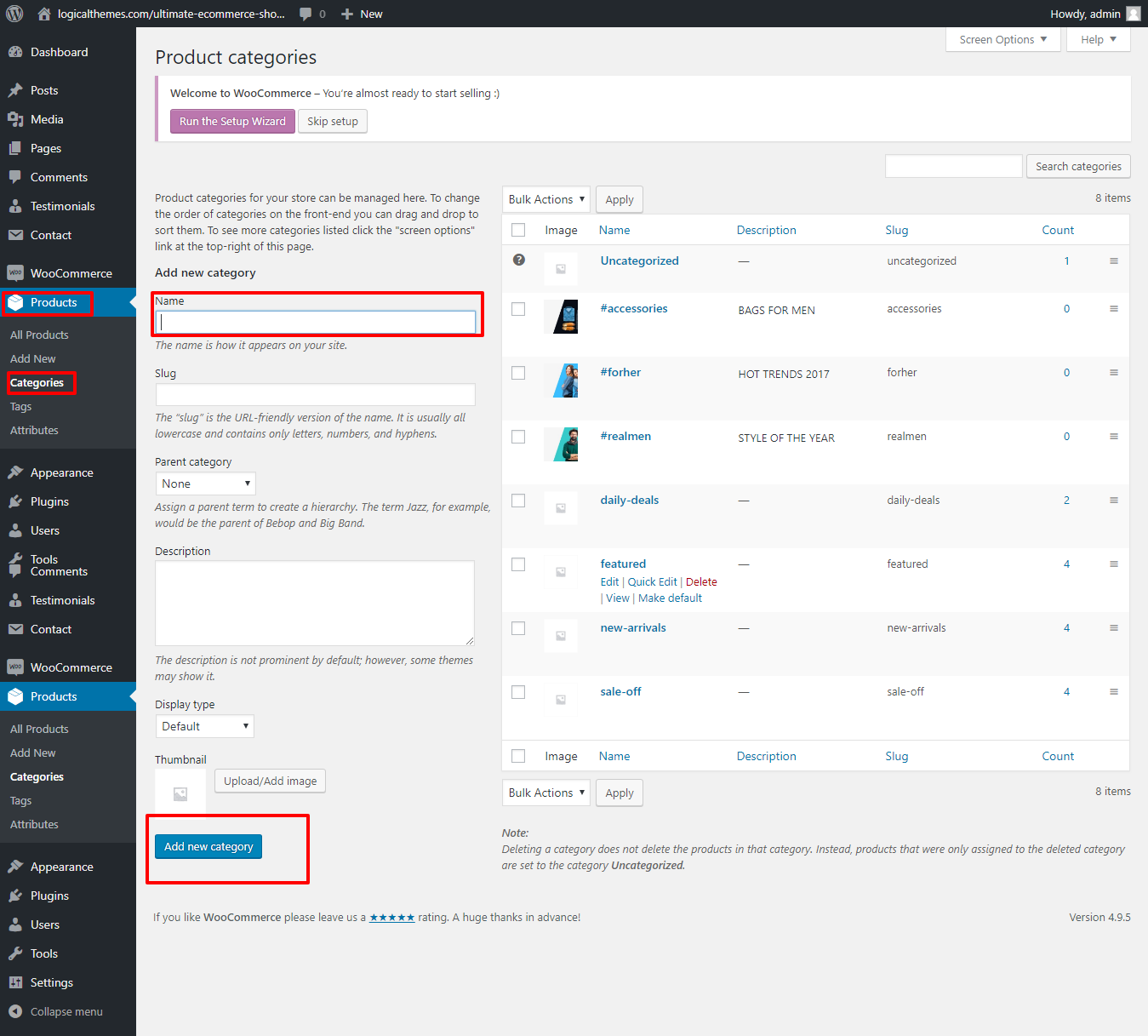
Task: Sort by Slug in table footer
Action: coord(897,756)
